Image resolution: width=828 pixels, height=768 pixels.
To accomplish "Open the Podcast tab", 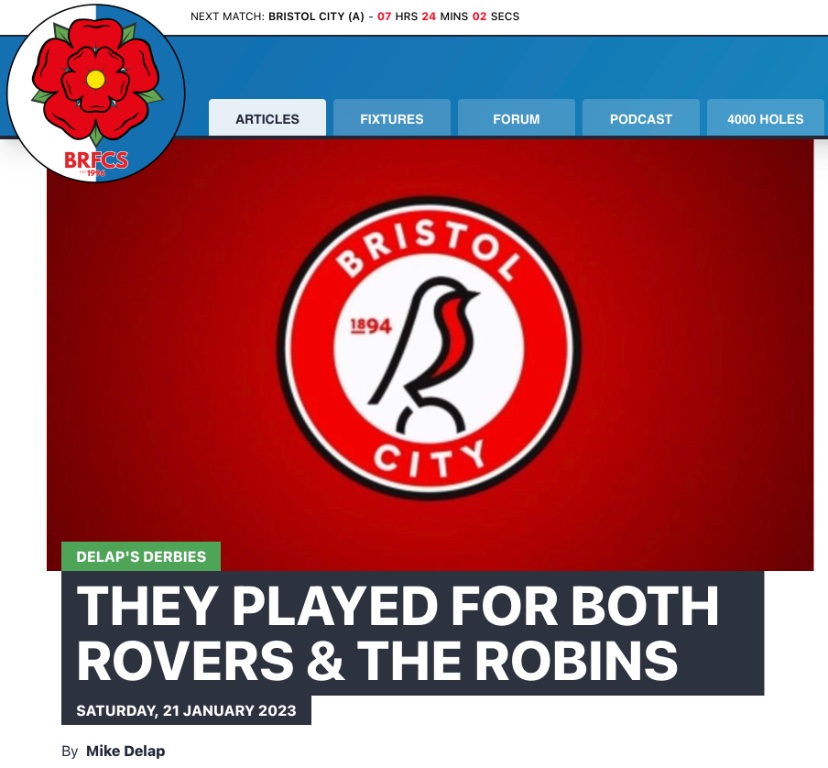I will point(641,118).
